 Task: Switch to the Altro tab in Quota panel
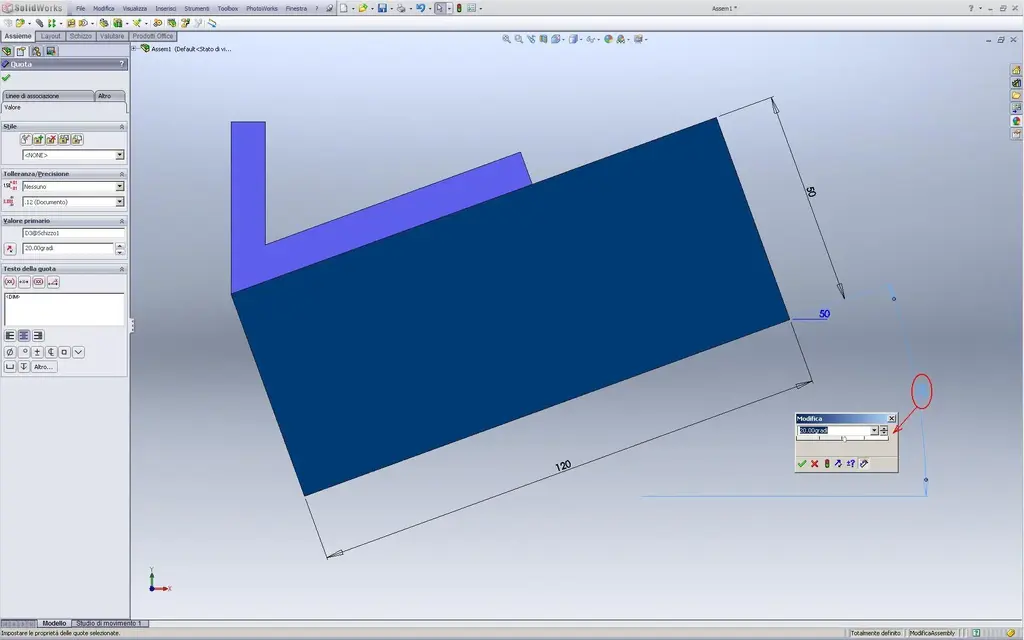(x=110, y=96)
